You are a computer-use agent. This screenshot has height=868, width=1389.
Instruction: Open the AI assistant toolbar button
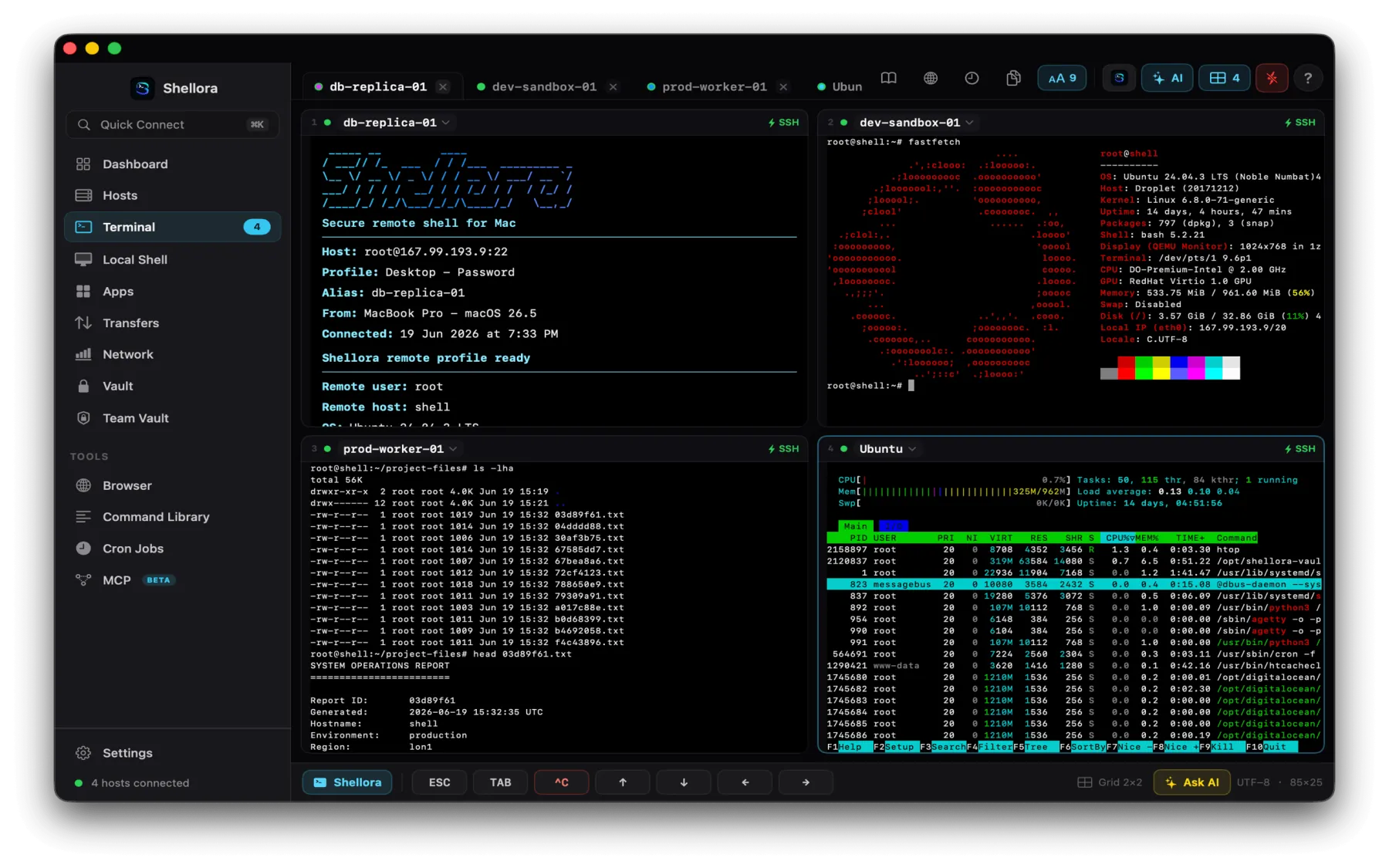(x=1168, y=78)
